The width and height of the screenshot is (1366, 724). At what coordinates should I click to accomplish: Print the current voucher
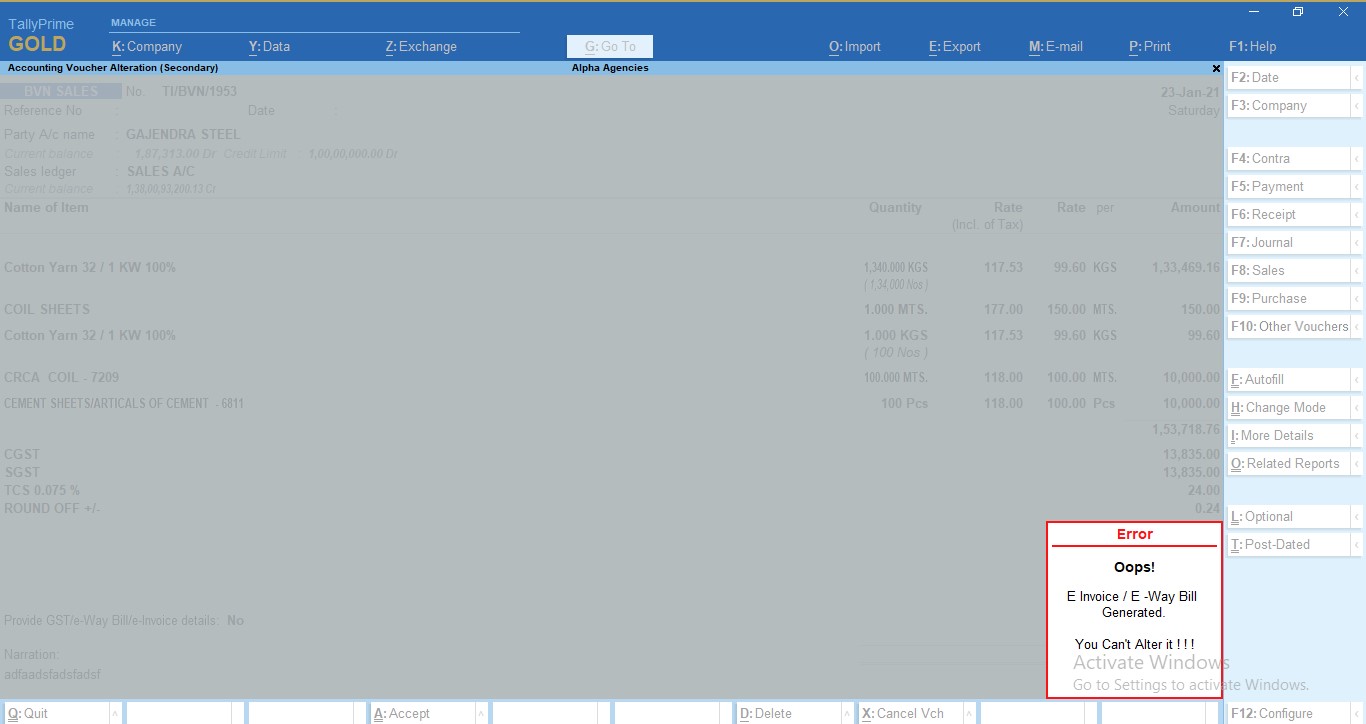[1148, 46]
